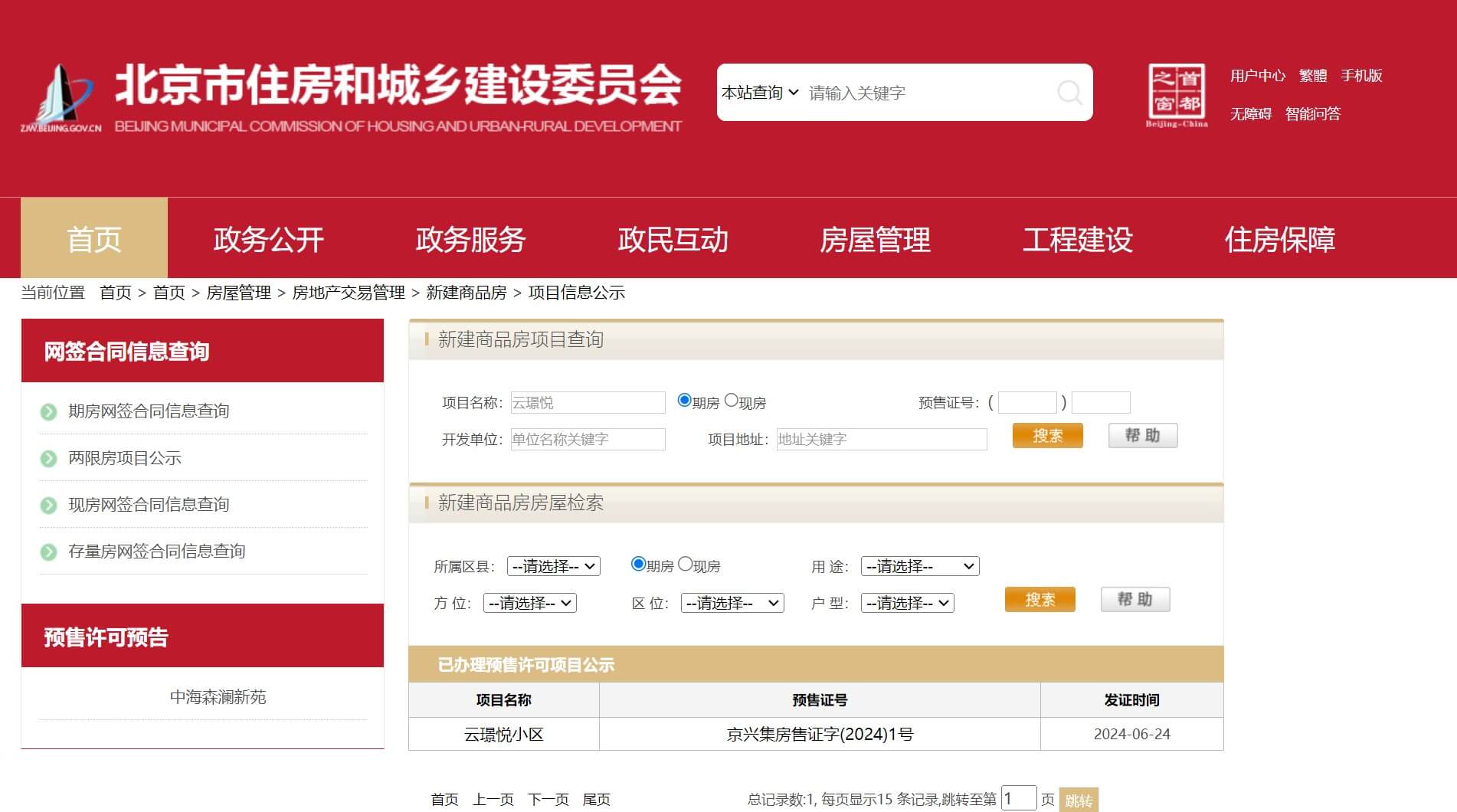The image size is (1457, 812).
Task: Click the 项目地址 address keyword input
Action: (881, 439)
